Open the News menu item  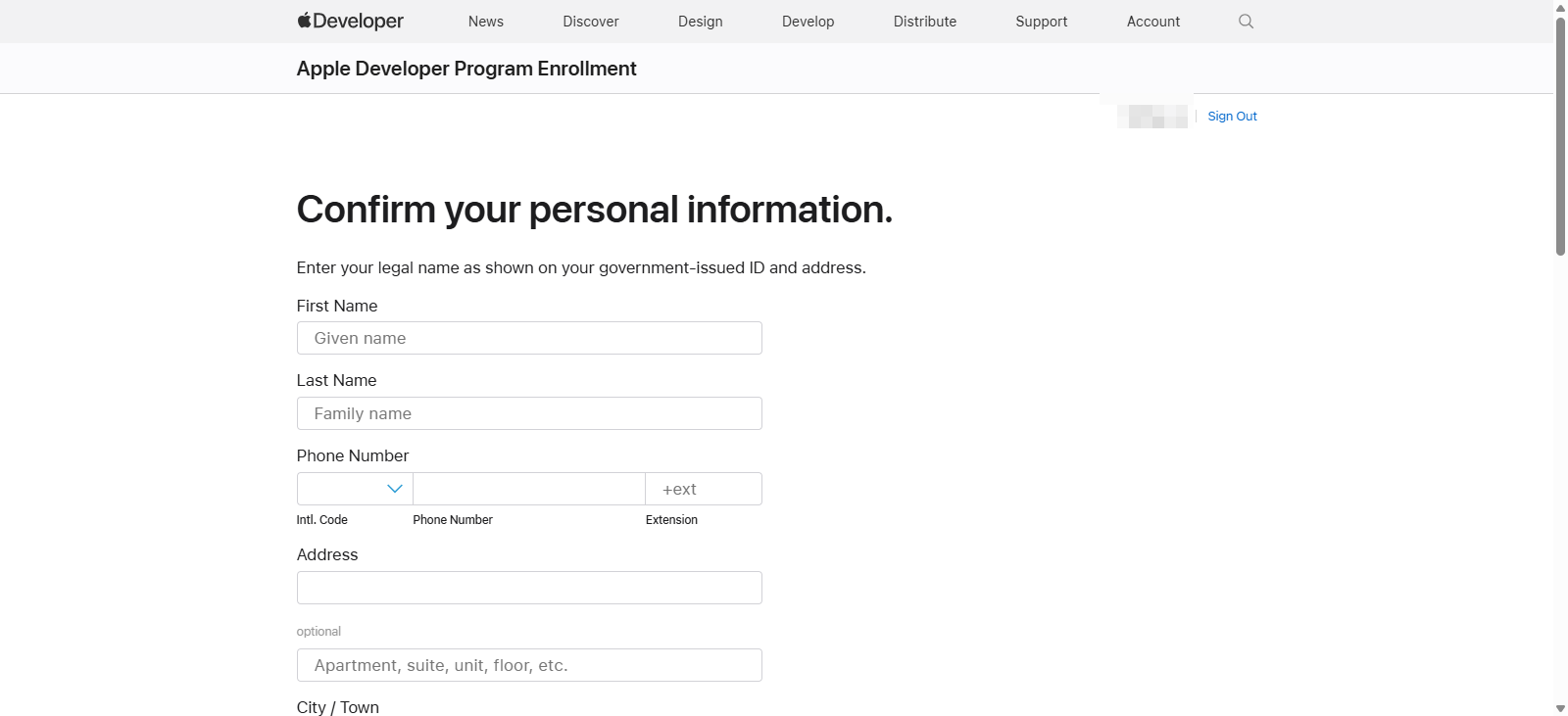coord(485,22)
